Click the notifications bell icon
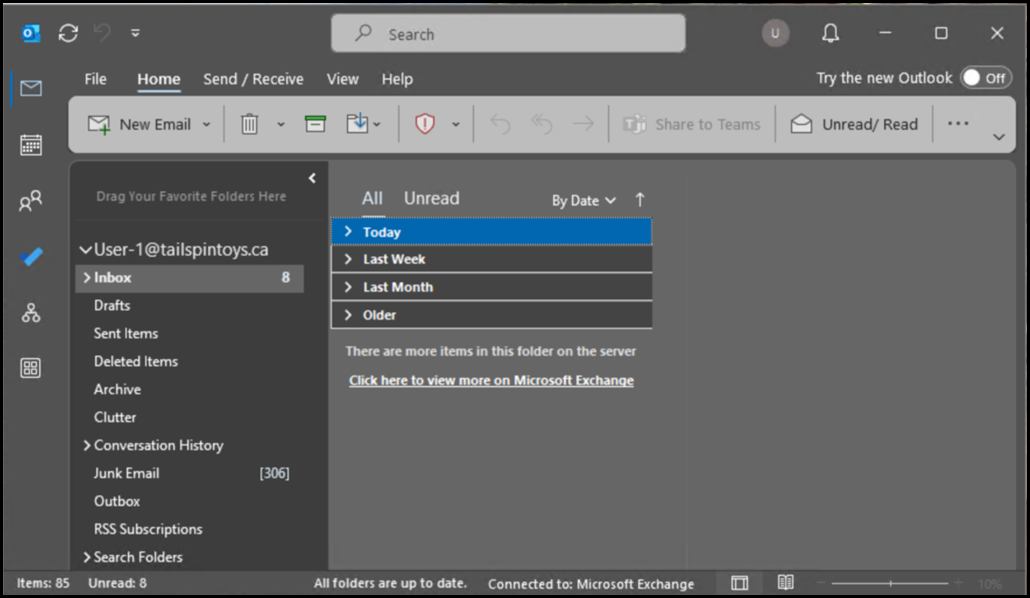 tap(830, 33)
